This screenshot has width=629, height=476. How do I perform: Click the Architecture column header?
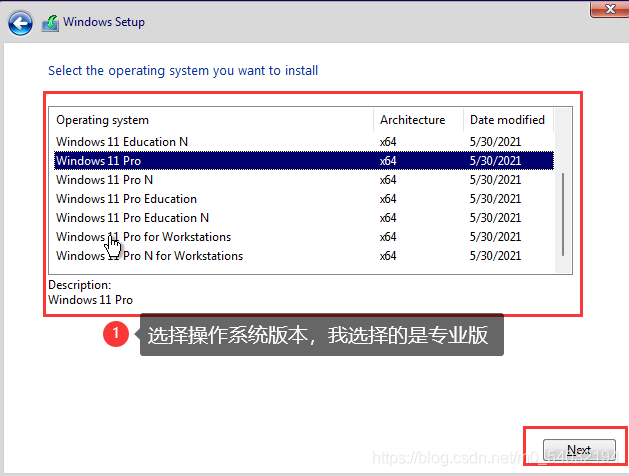point(418,120)
